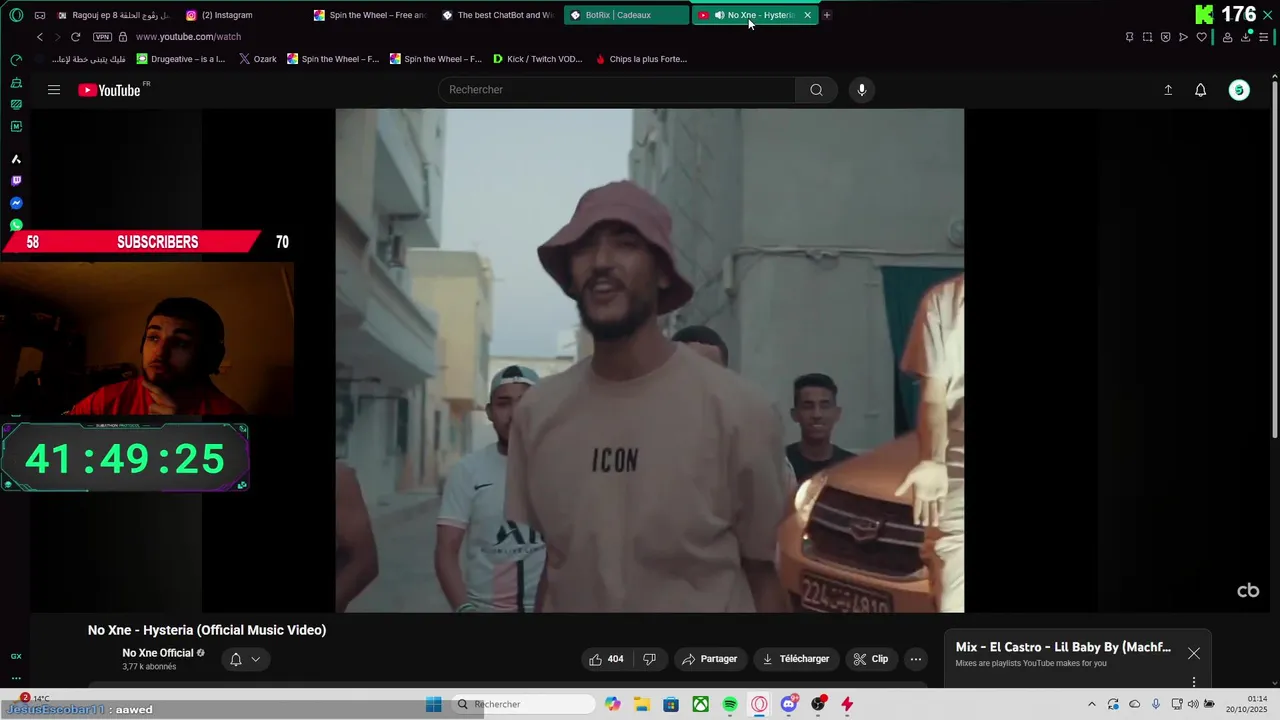
Task: Like the video with 404 likes
Action: pyautogui.click(x=607, y=659)
